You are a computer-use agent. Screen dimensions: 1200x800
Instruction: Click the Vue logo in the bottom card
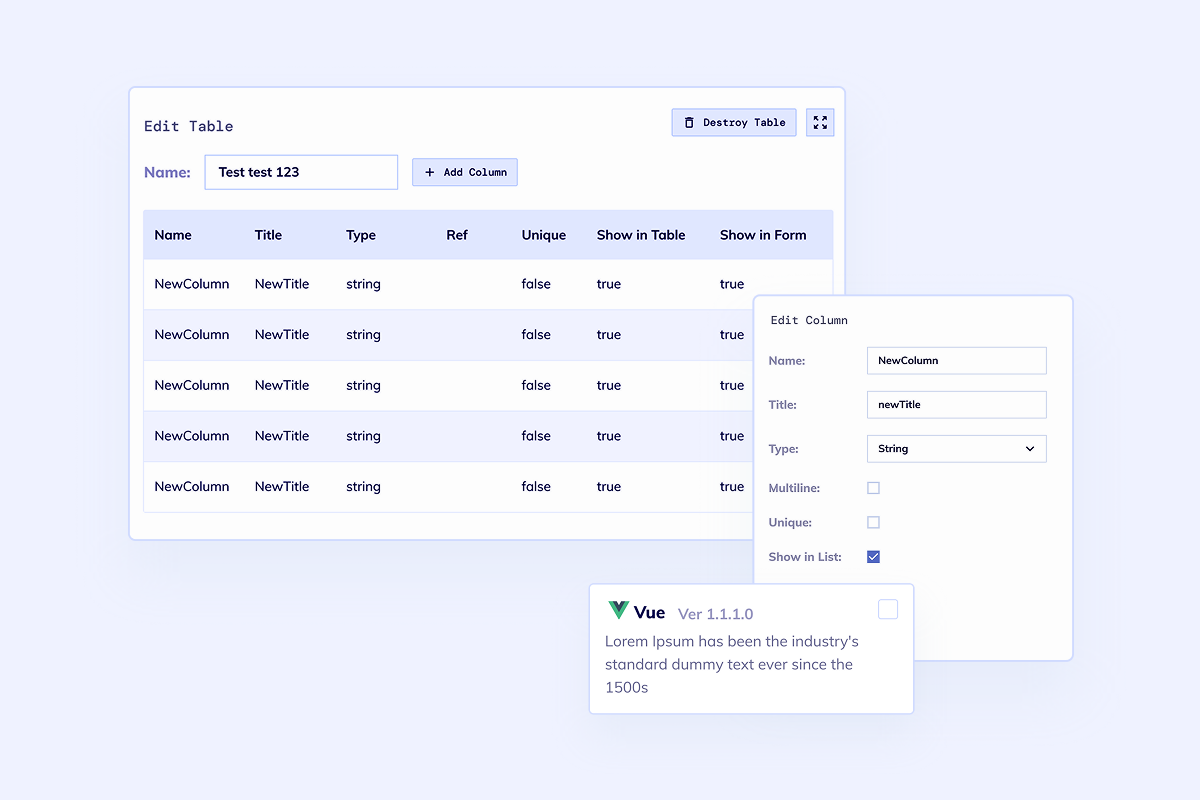(x=618, y=610)
